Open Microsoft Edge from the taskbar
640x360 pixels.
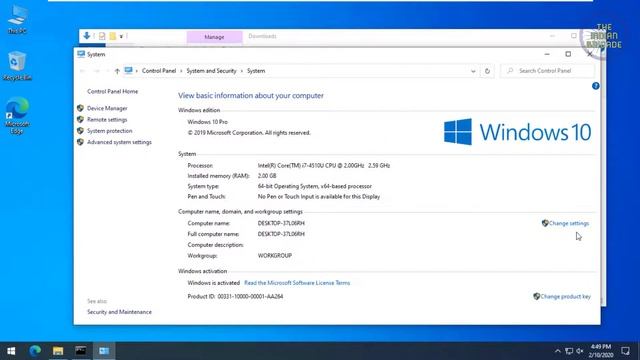pos(35,351)
